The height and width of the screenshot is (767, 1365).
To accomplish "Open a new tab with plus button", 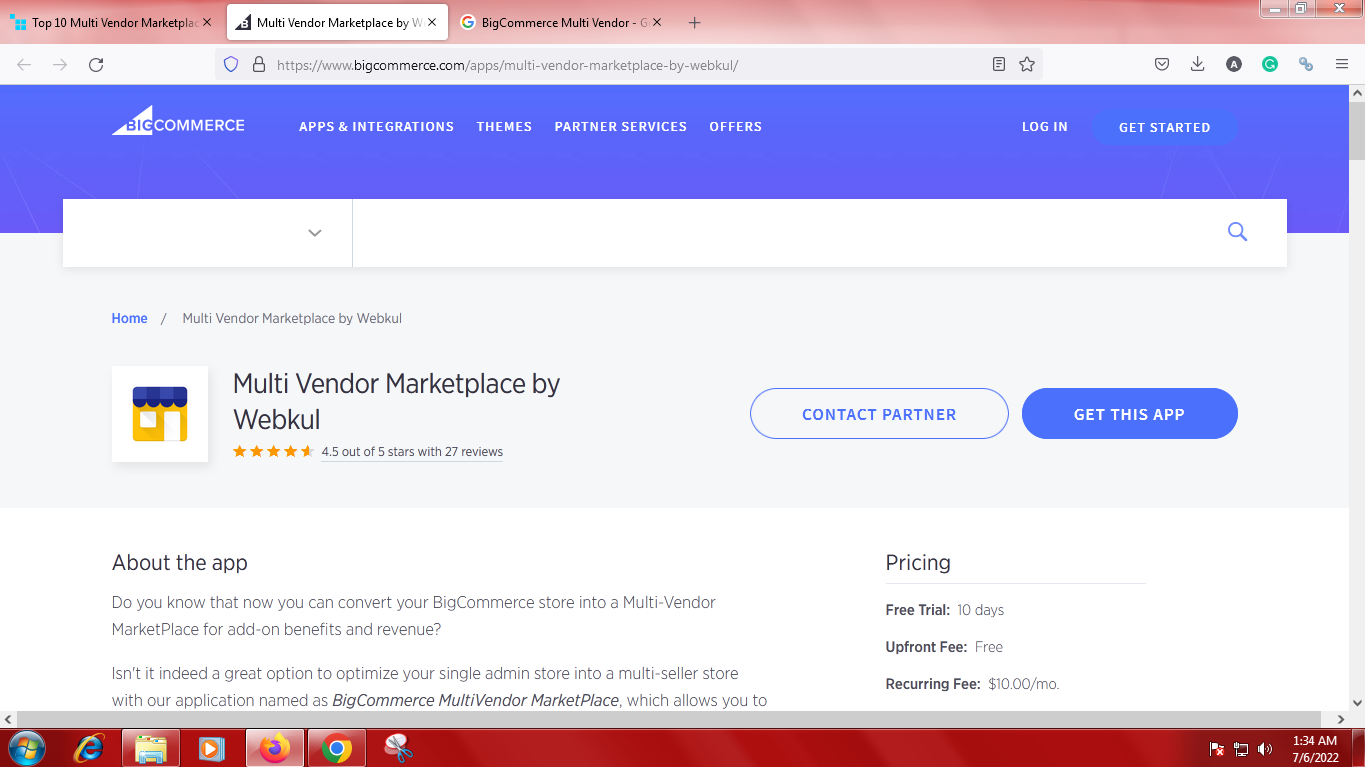I will [695, 22].
